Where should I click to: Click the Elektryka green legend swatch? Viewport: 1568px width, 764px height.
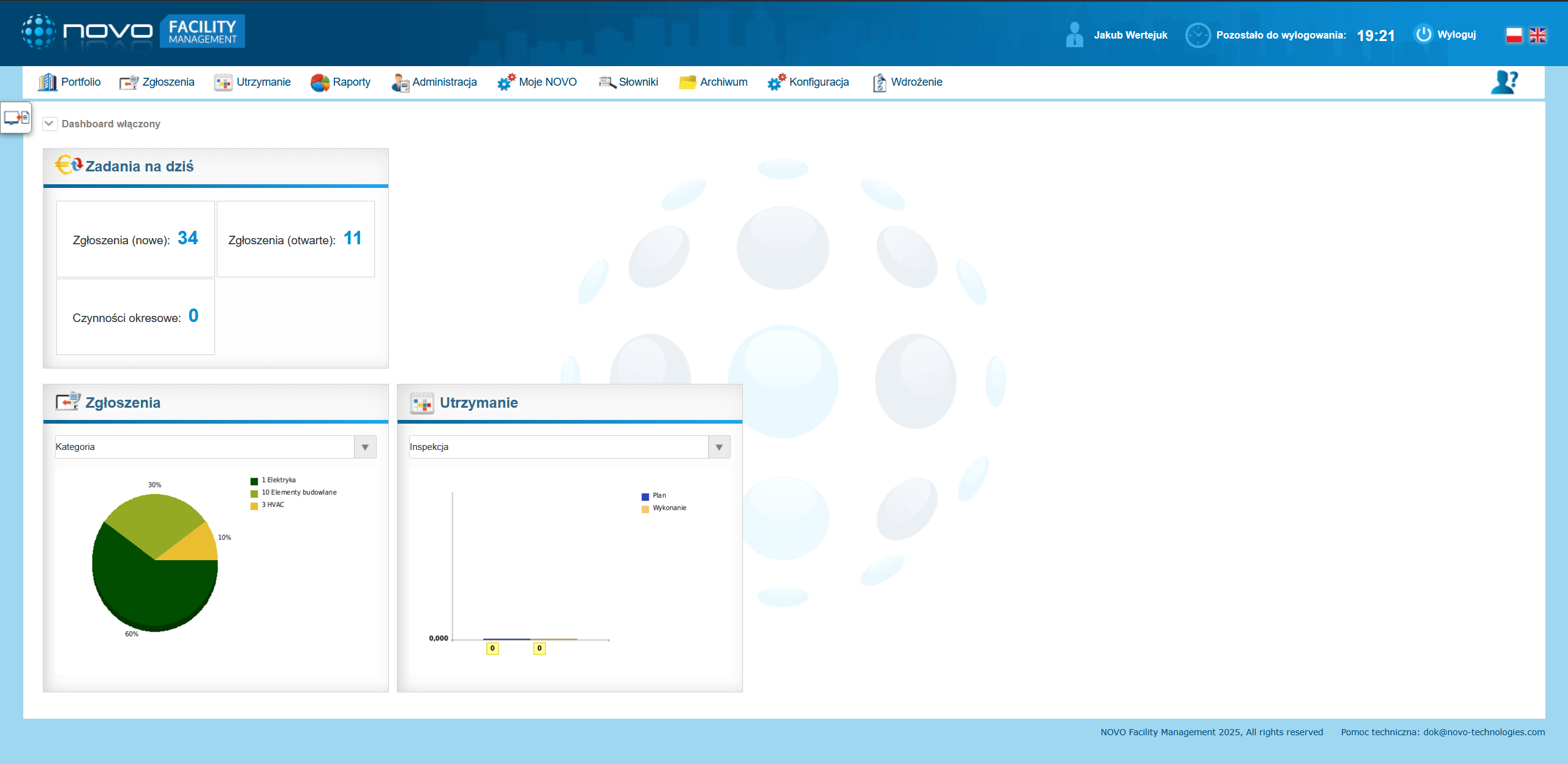click(x=254, y=481)
